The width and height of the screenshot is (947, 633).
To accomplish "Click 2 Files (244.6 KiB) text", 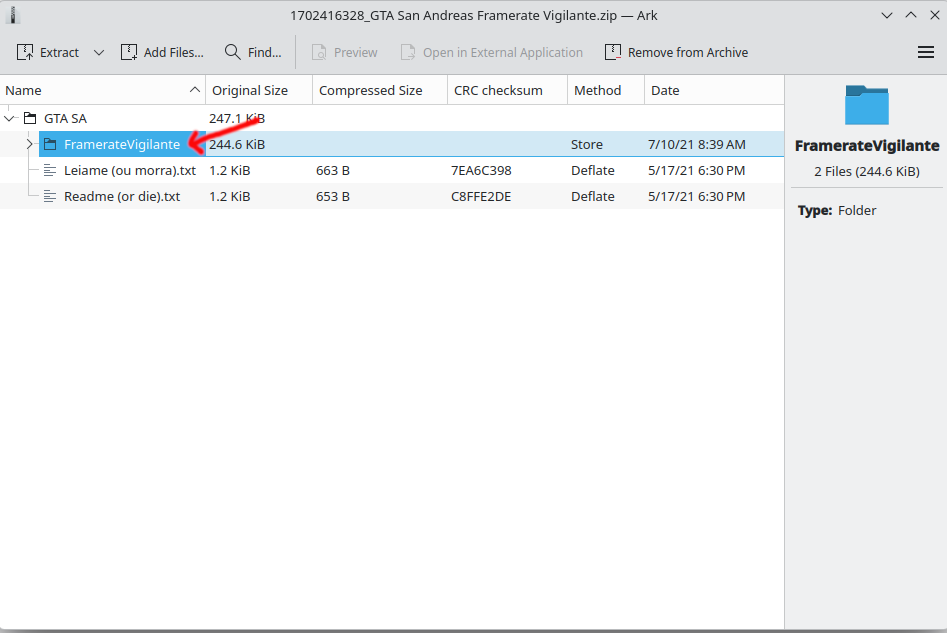I will 867,172.
